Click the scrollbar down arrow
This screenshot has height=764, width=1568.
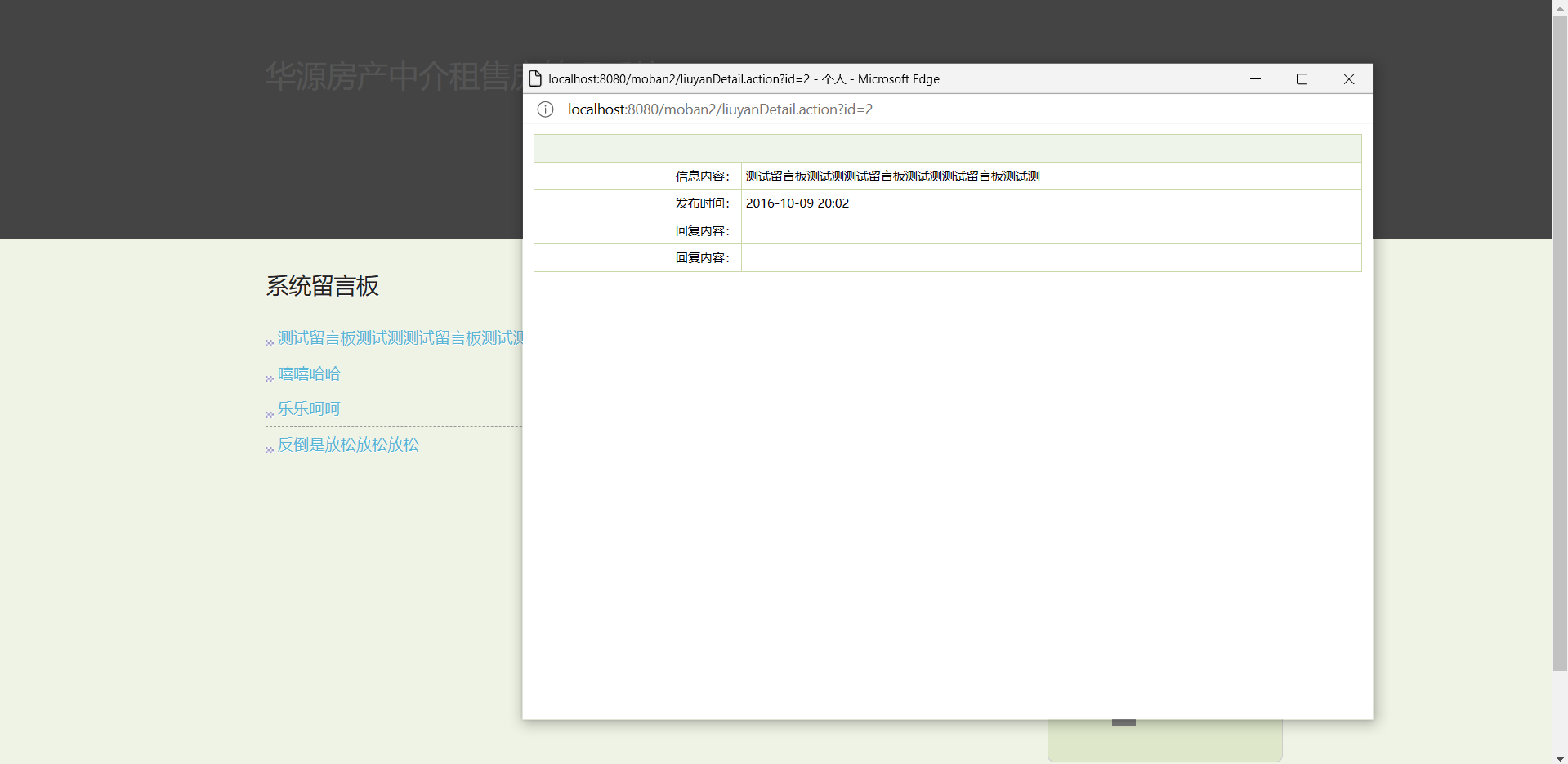1560,757
